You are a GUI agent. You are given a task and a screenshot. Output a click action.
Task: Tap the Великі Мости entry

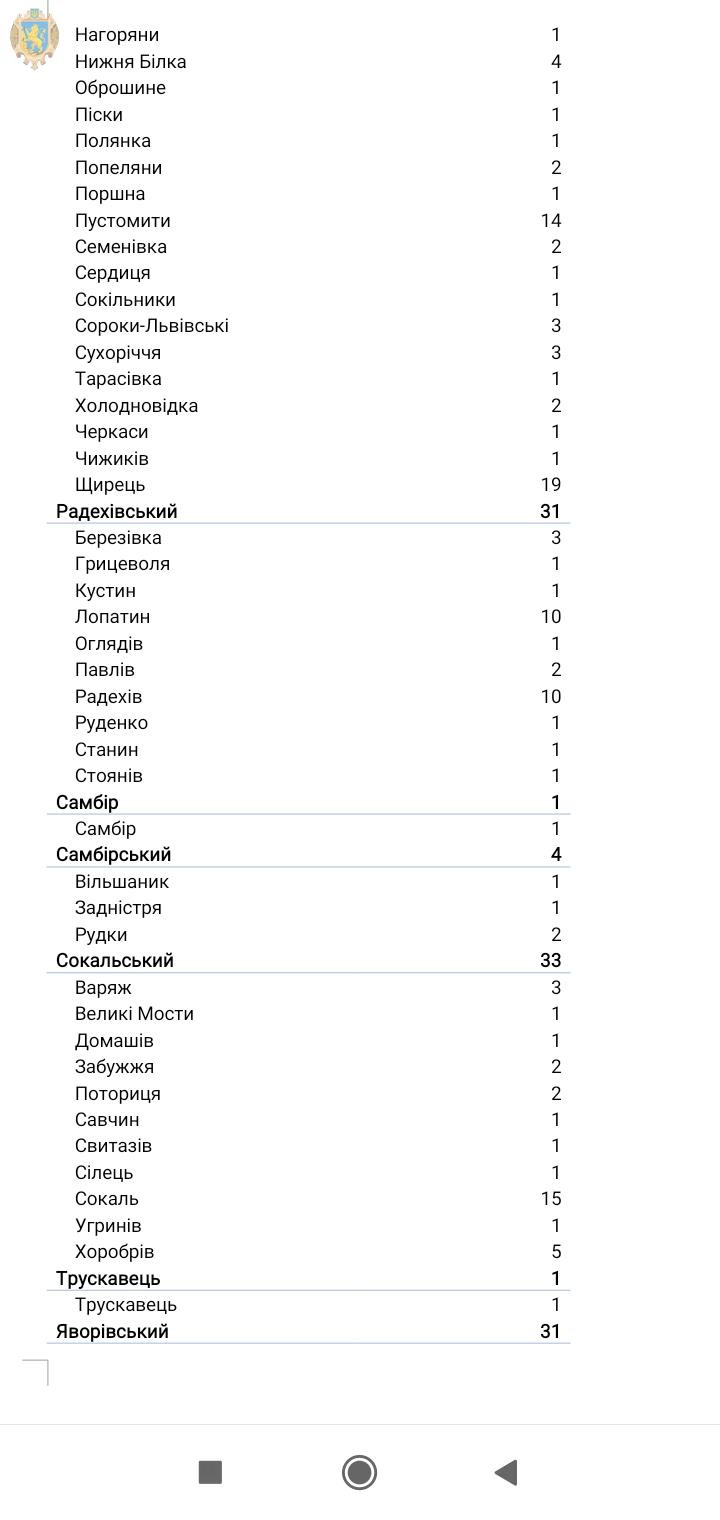coord(134,1013)
